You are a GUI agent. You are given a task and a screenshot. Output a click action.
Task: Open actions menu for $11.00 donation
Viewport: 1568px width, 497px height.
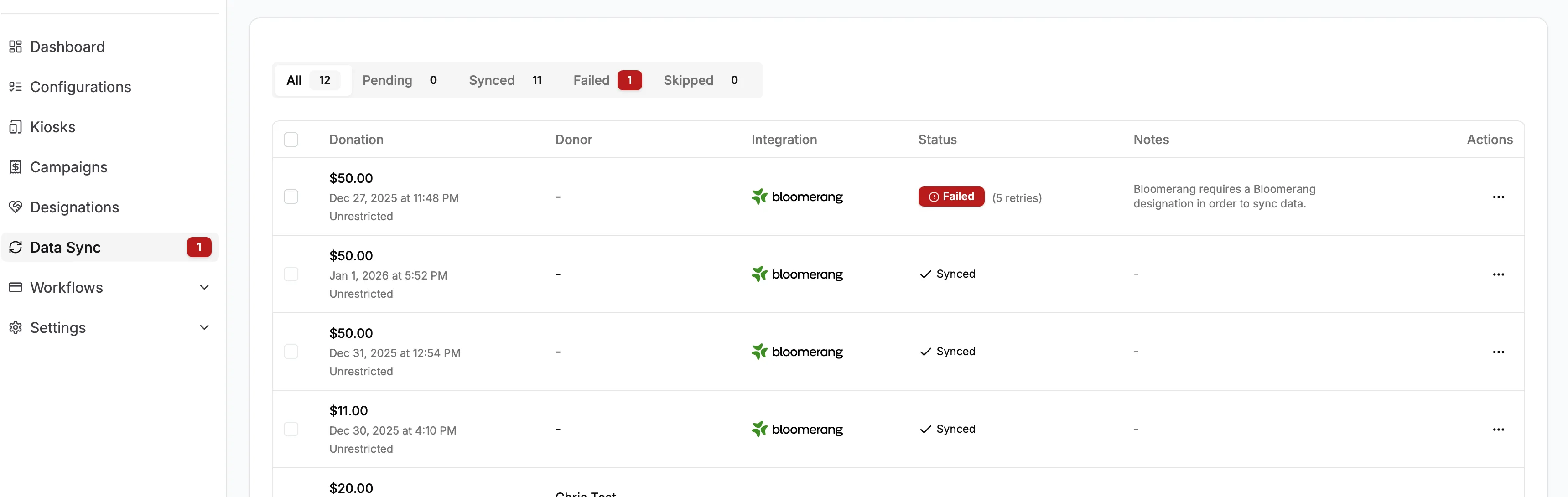pos(1498,430)
